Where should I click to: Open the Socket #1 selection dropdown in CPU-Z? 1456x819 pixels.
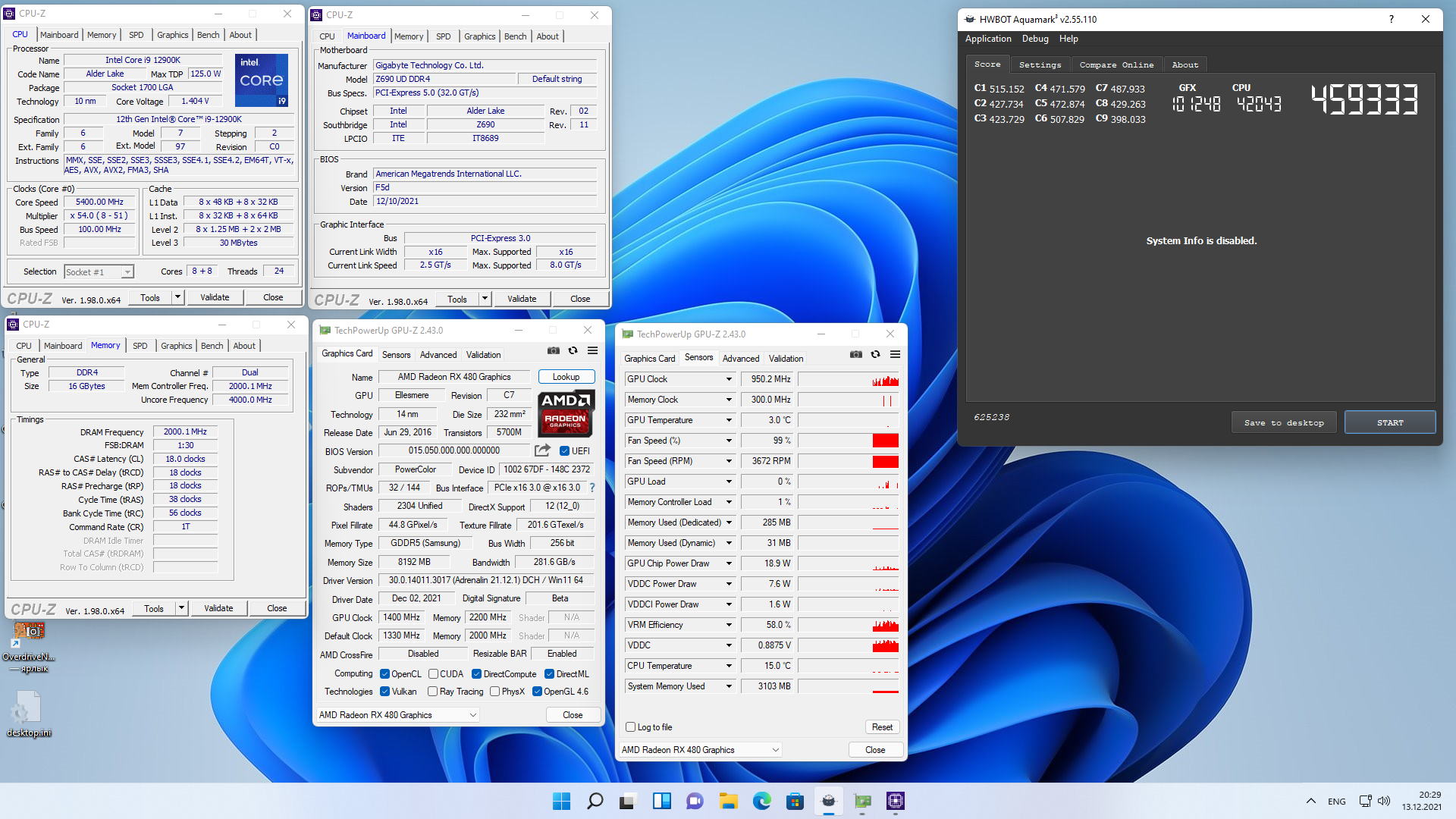click(x=99, y=271)
